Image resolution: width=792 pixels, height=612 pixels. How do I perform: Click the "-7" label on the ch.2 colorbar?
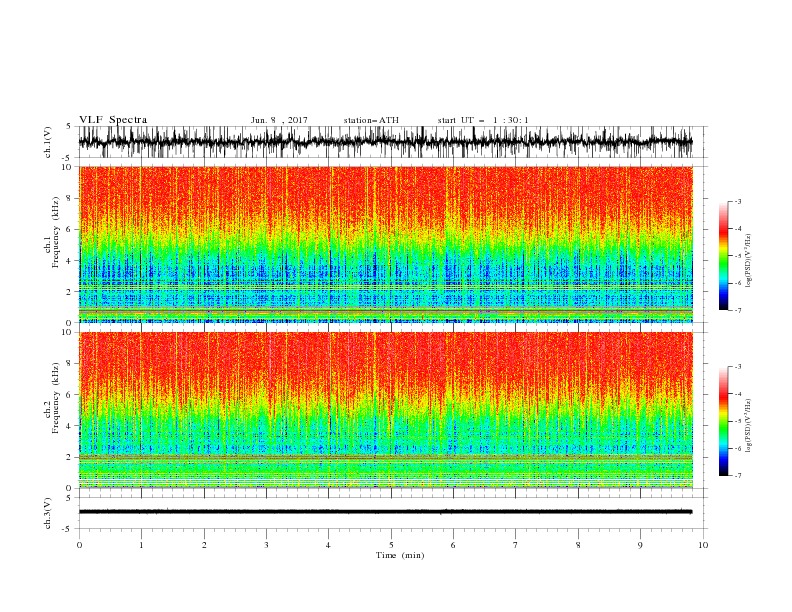pos(737,476)
